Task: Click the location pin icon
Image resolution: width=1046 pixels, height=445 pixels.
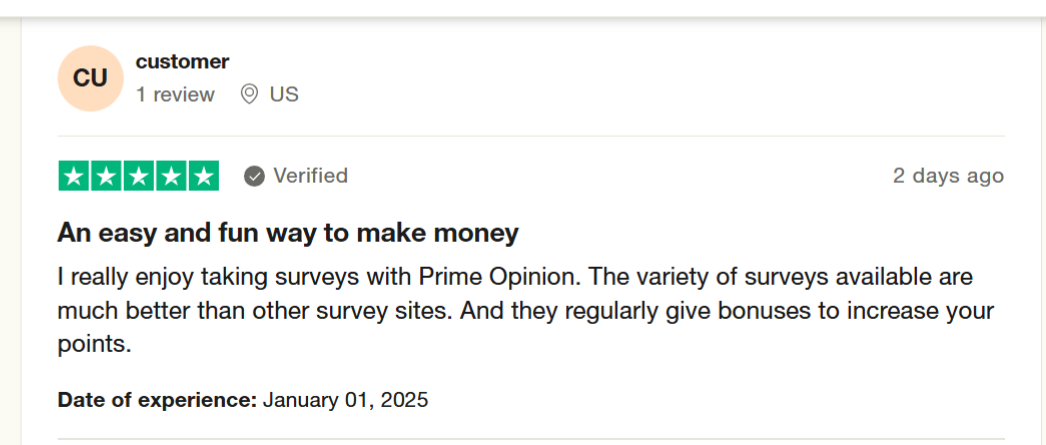Action: (249, 95)
